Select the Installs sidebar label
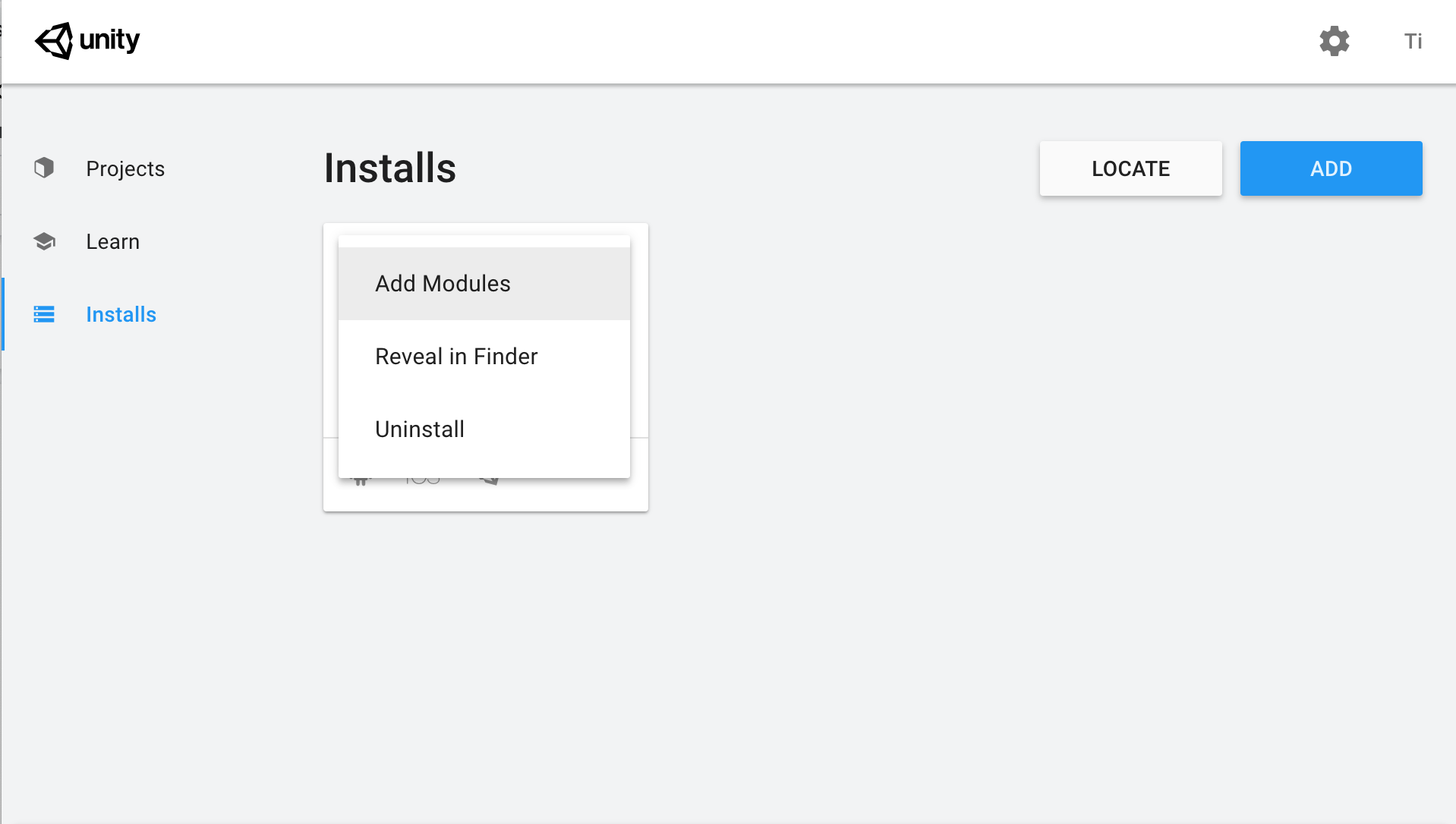The height and width of the screenshot is (824, 1456). (121, 314)
